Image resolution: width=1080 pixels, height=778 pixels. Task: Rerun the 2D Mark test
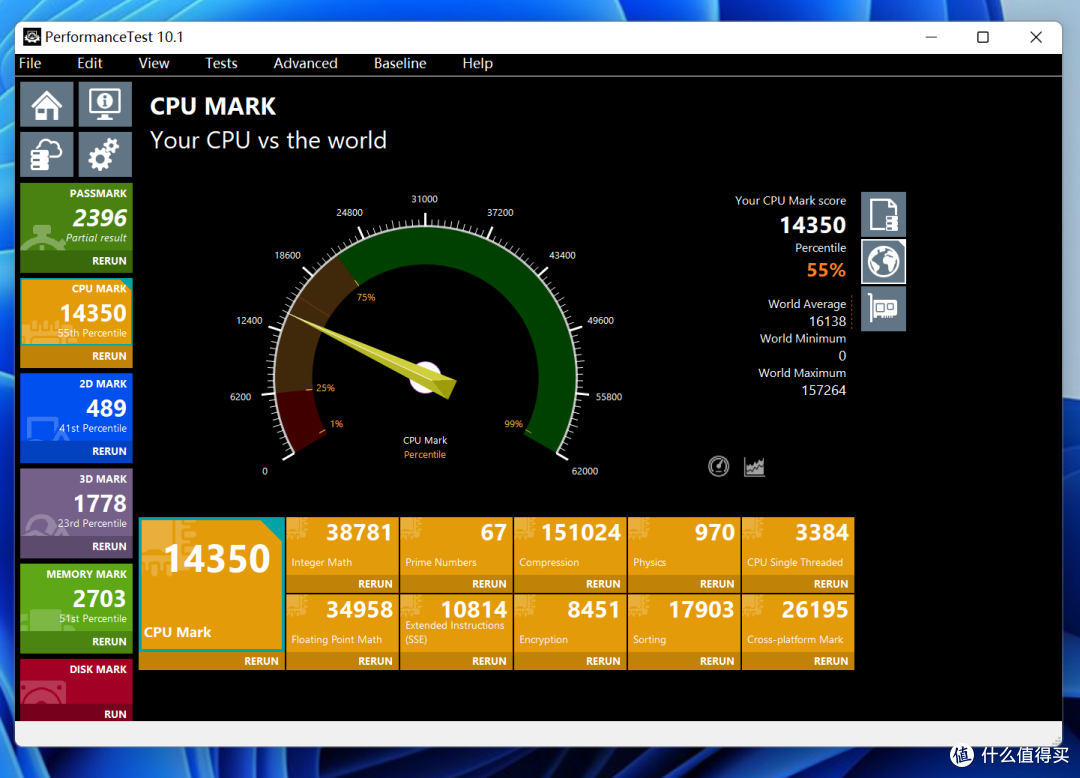(109, 451)
